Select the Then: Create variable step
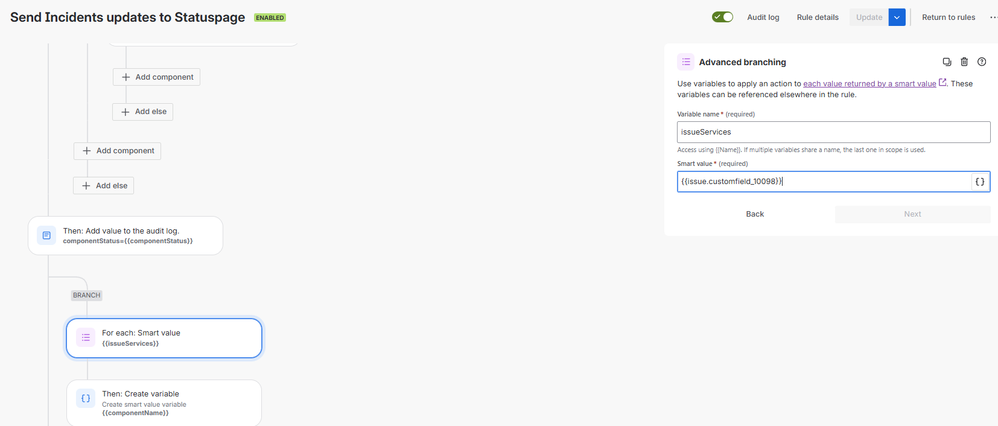 [x=164, y=402]
